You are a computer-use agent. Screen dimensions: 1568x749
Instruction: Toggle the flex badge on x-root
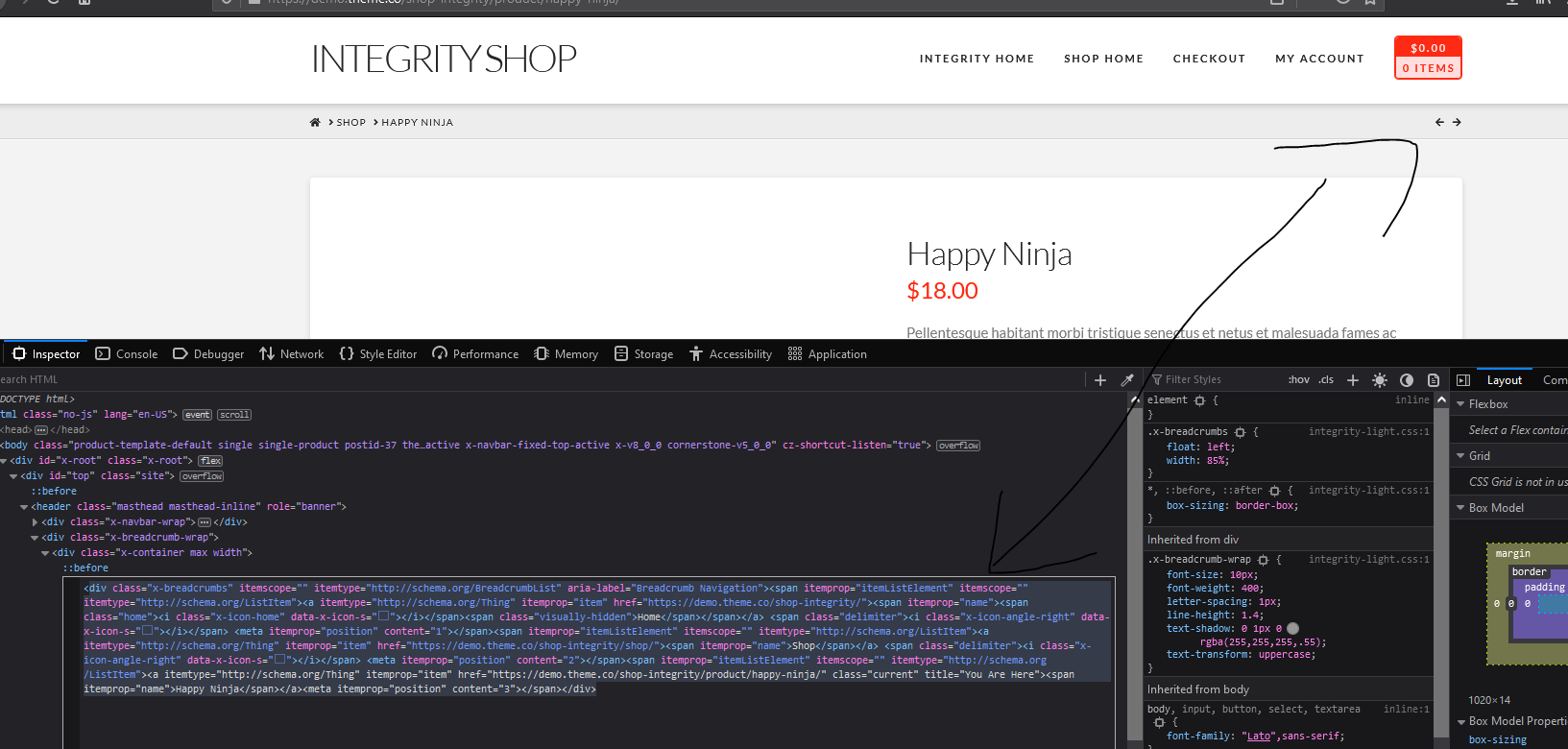(210, 461)
